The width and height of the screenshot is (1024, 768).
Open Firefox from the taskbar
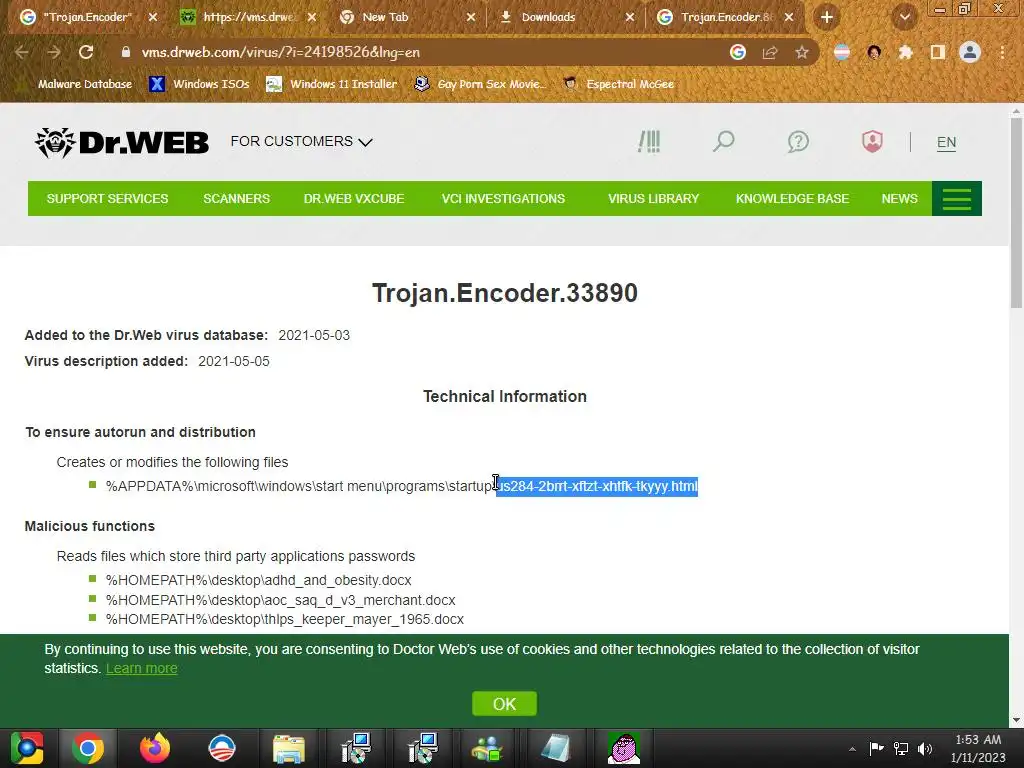point(155,748)
